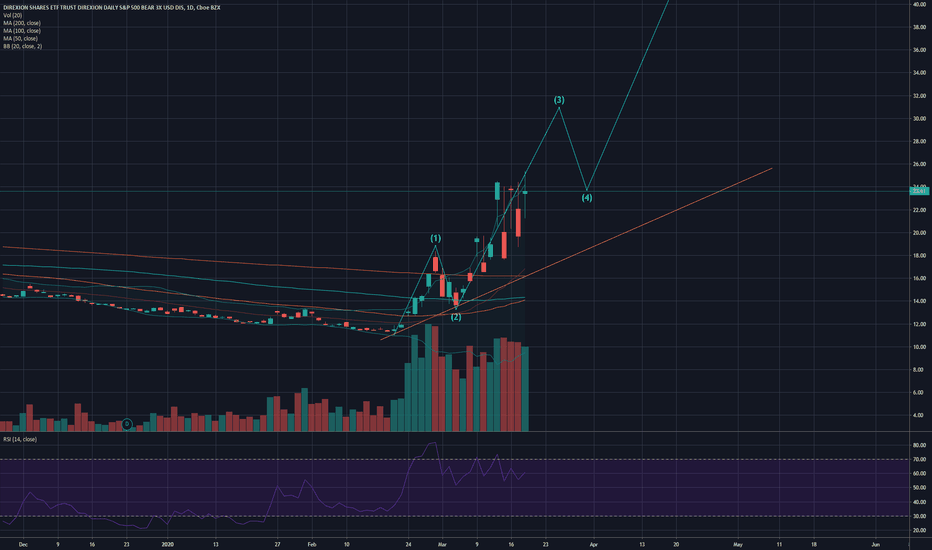Click the 27 date label on time axis
This screenshot has width=932, height=550.
pos(278,544)
